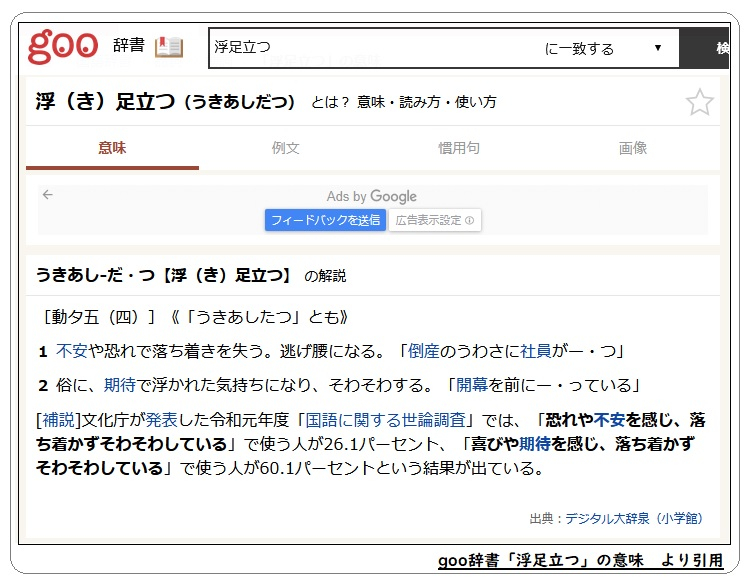Open the 不安 link in definition 1
This screenshot has width=745, height=583.
[72, 351]
